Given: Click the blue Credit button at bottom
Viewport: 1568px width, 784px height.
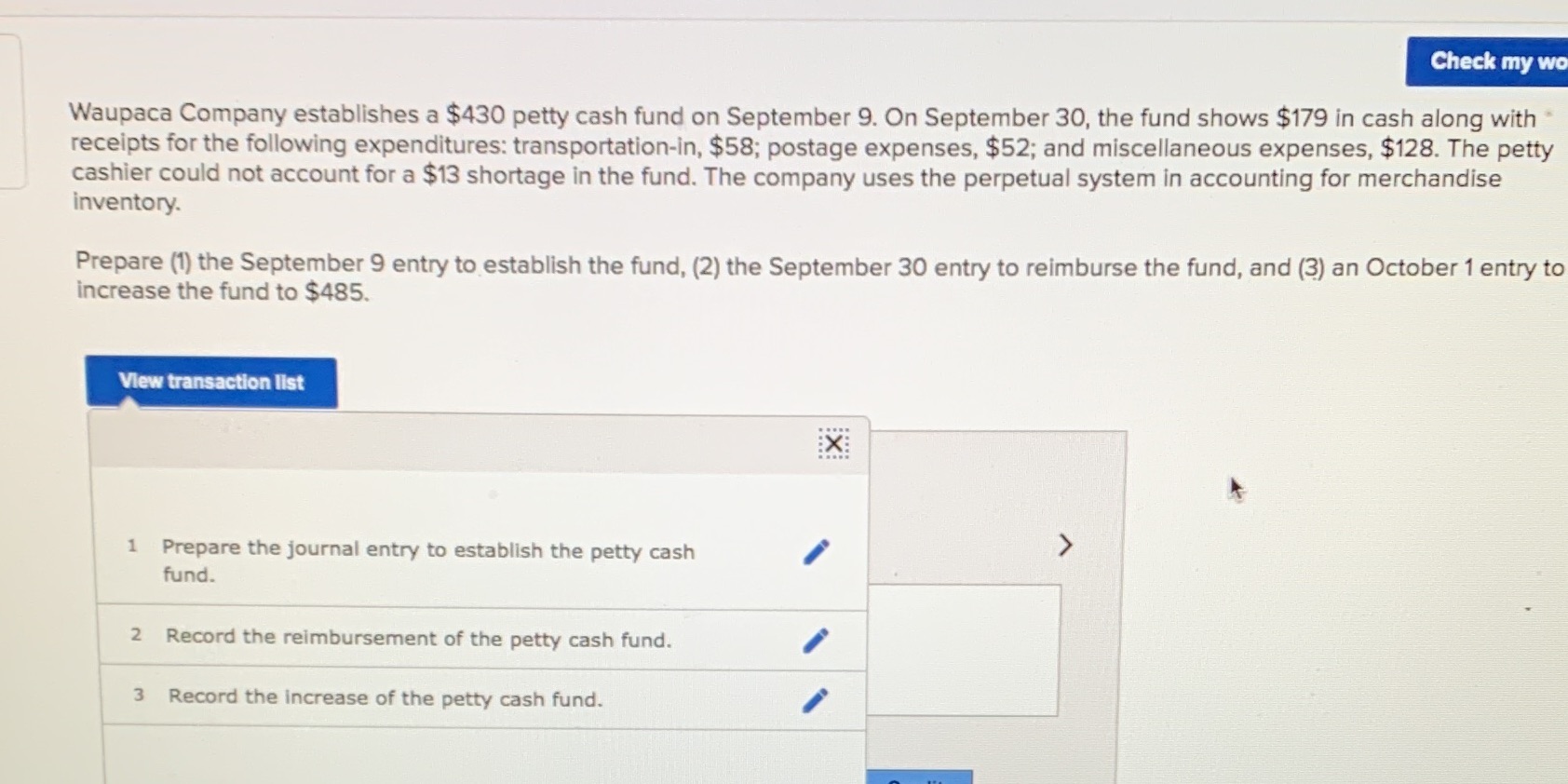Looking at the screenshot, I should [x=920, y=777].
